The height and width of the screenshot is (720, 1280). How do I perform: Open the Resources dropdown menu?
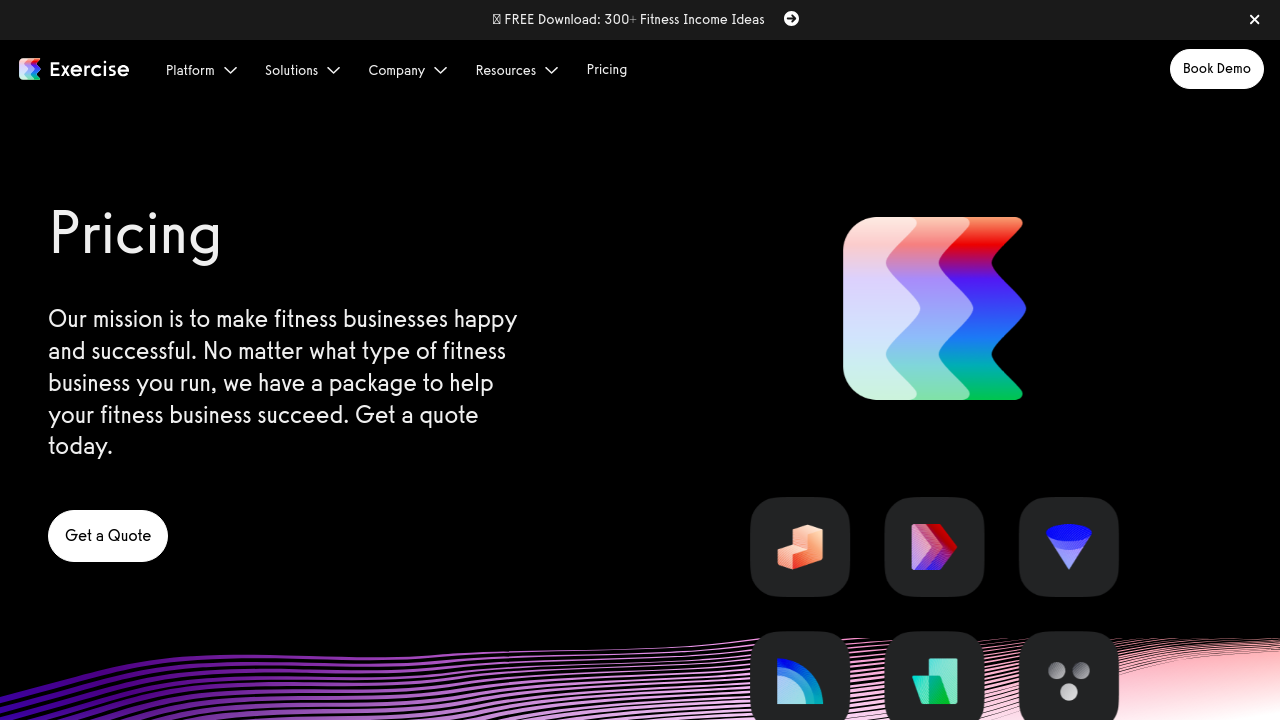[516, 70]
